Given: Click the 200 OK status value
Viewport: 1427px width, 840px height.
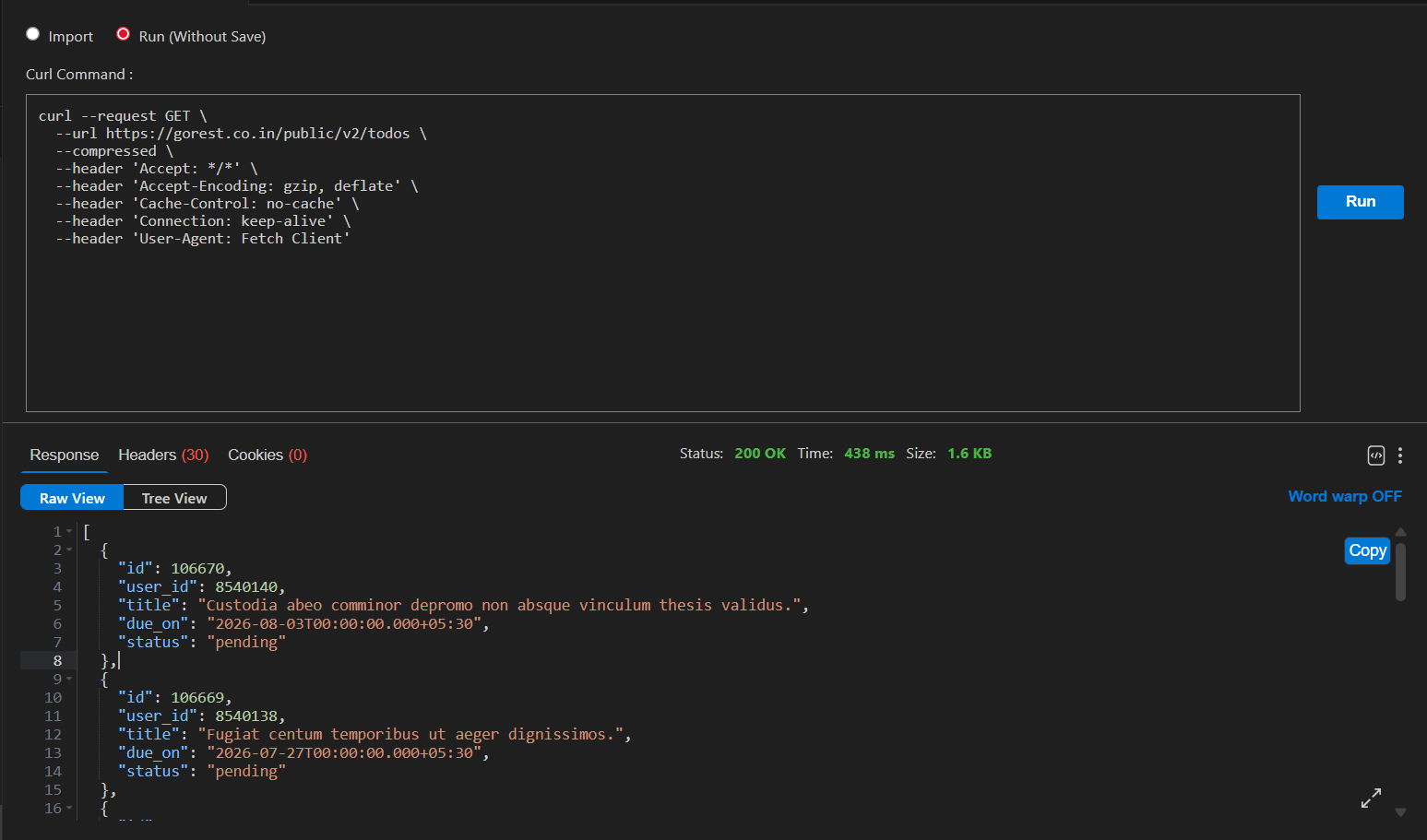Looking at the screenshot, I should [x=760, y=454].
